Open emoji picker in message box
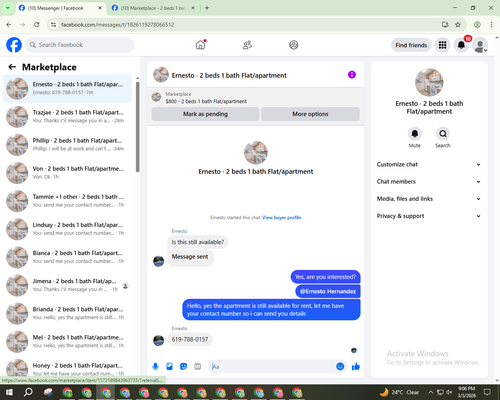This screenshot has height=400, width=500. point(340,367)
